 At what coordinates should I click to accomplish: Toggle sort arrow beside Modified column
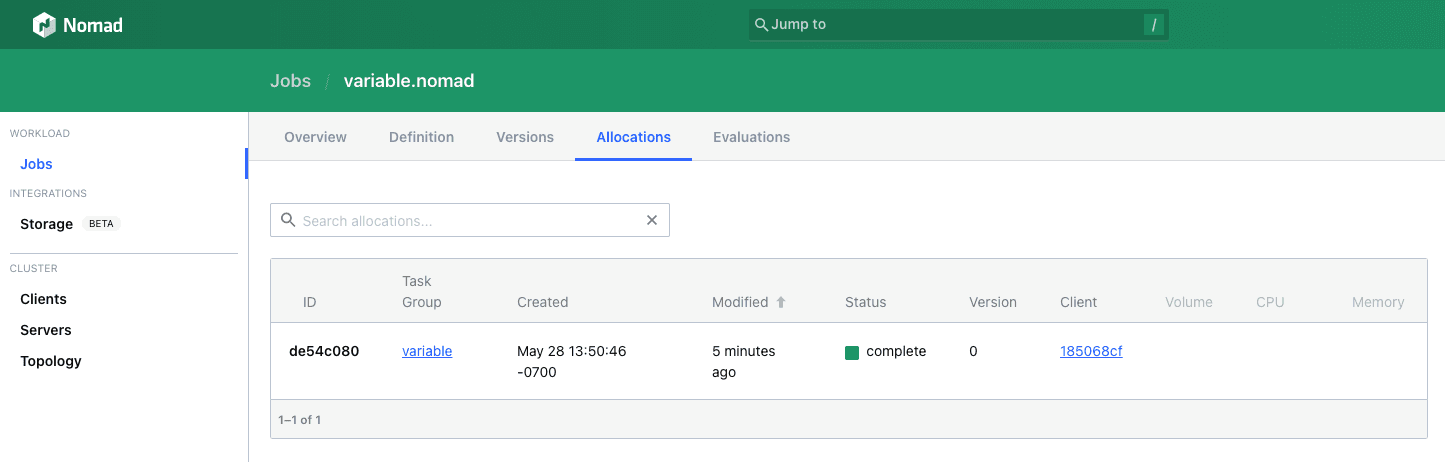781,302
